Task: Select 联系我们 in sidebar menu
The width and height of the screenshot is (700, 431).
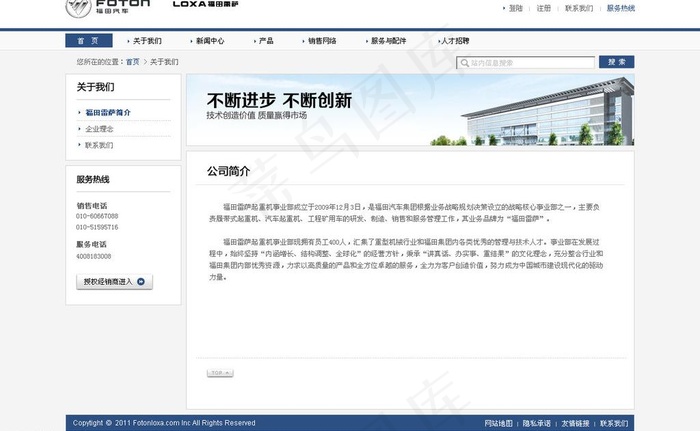Action: pos(99,145)
